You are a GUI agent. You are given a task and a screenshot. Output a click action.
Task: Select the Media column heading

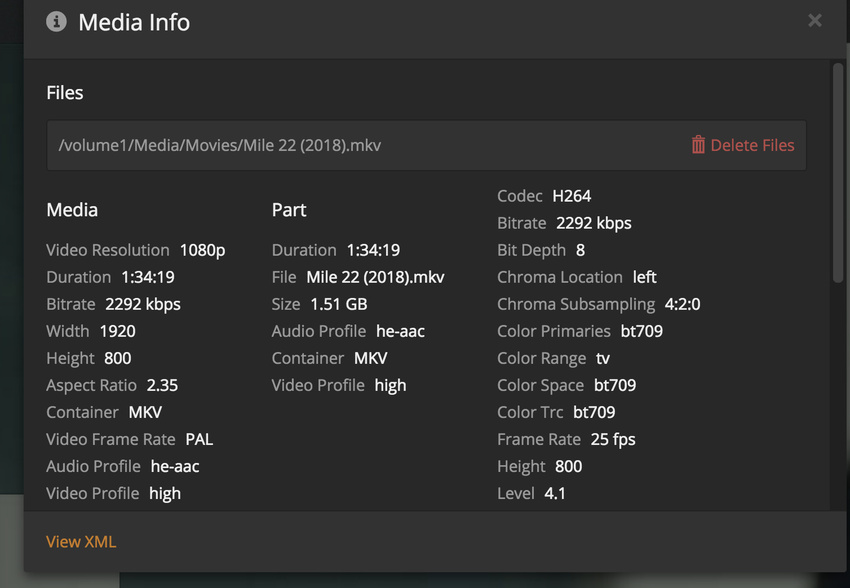(x=72, y=210)
